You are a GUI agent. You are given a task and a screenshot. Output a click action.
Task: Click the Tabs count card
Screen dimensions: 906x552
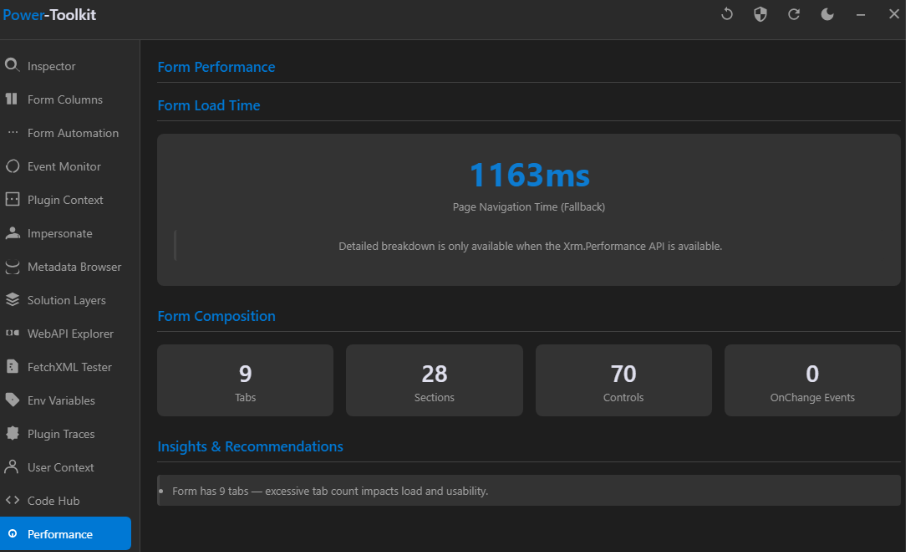click(x=245, y=380)
